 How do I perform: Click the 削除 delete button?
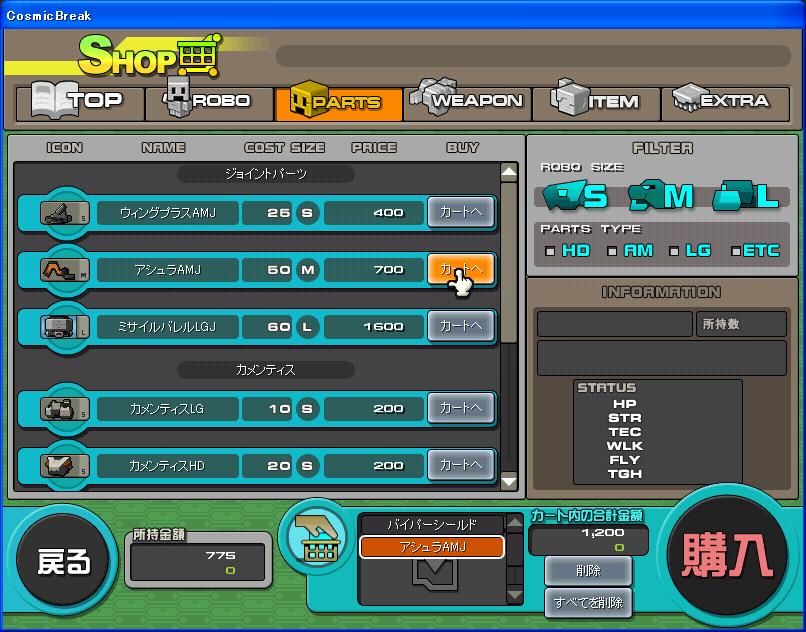[588, 571]
